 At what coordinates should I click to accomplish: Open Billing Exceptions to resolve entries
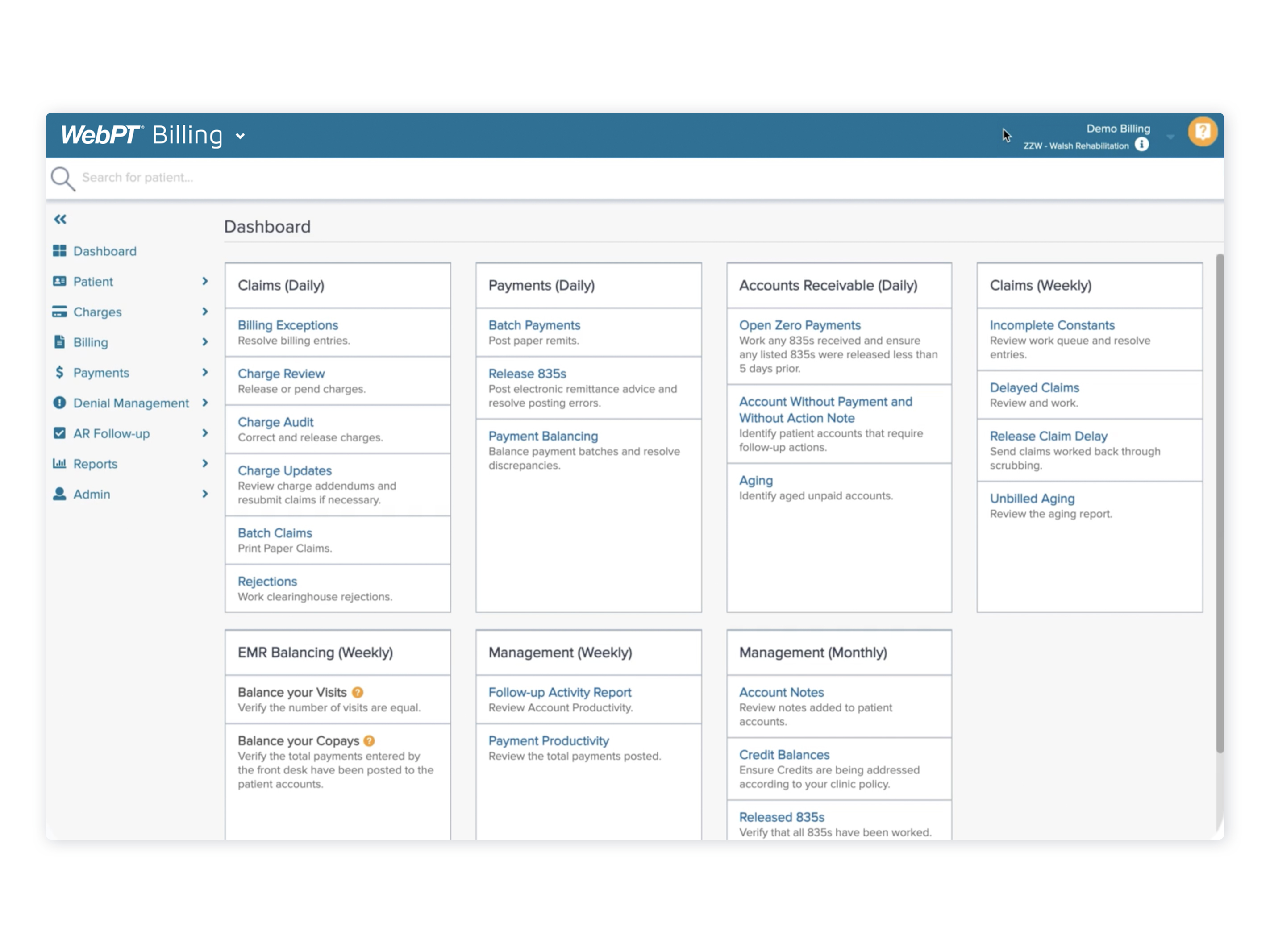(x=287, y=325)
